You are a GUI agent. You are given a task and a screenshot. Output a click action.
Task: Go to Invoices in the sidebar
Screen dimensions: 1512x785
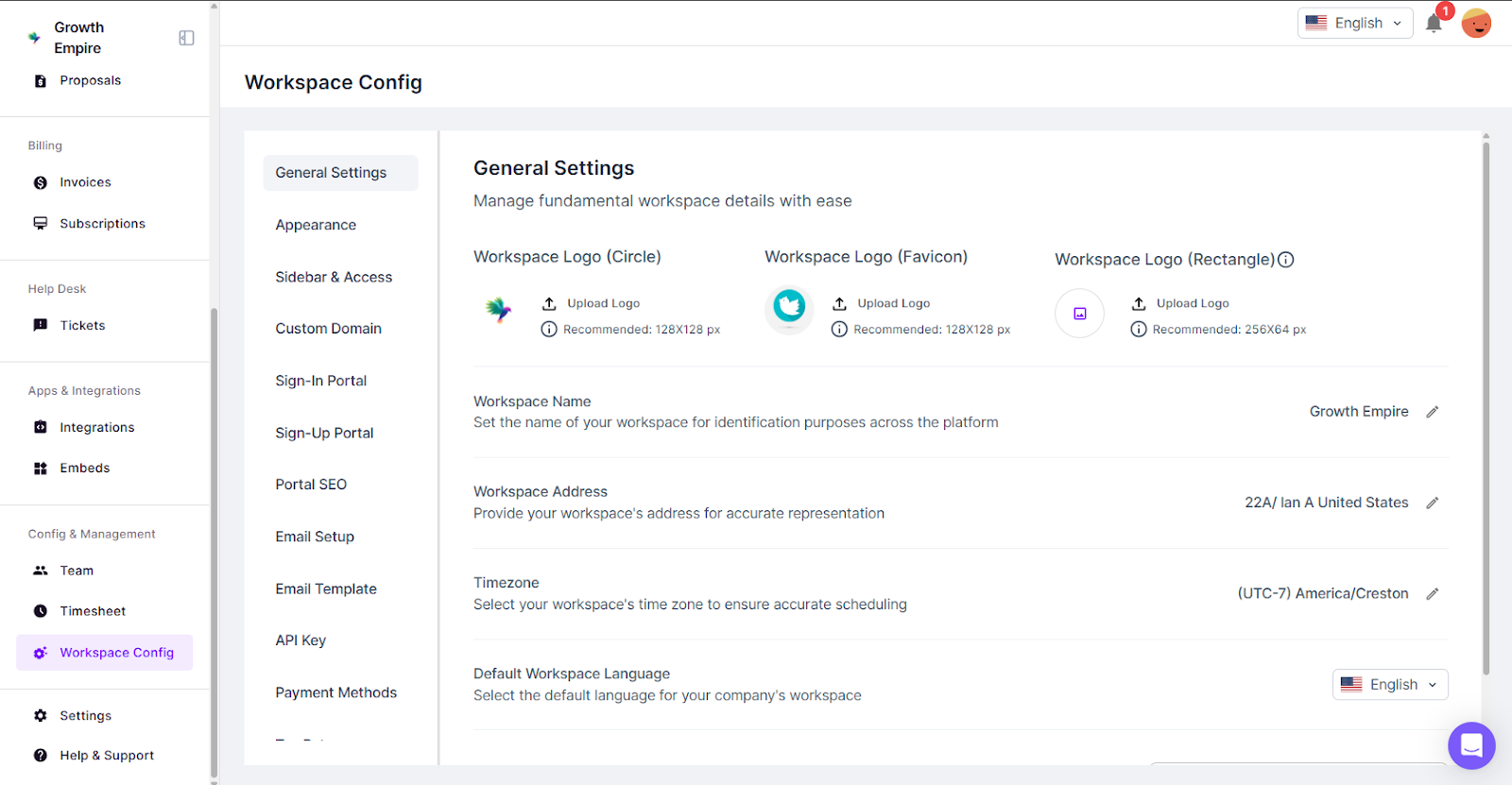coord(85,182)
